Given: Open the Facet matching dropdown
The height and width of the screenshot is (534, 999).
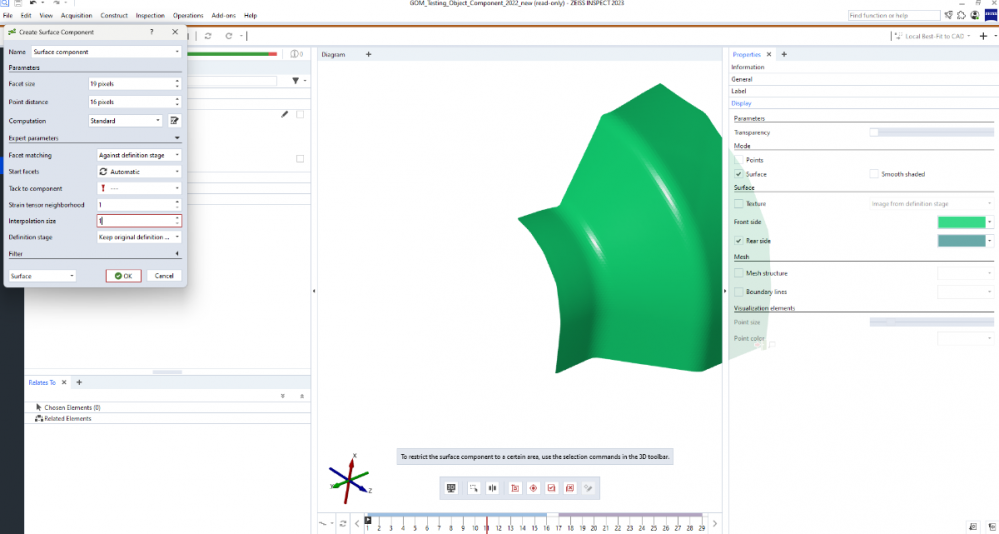Looking at the screenshot, I should [139, 155].
